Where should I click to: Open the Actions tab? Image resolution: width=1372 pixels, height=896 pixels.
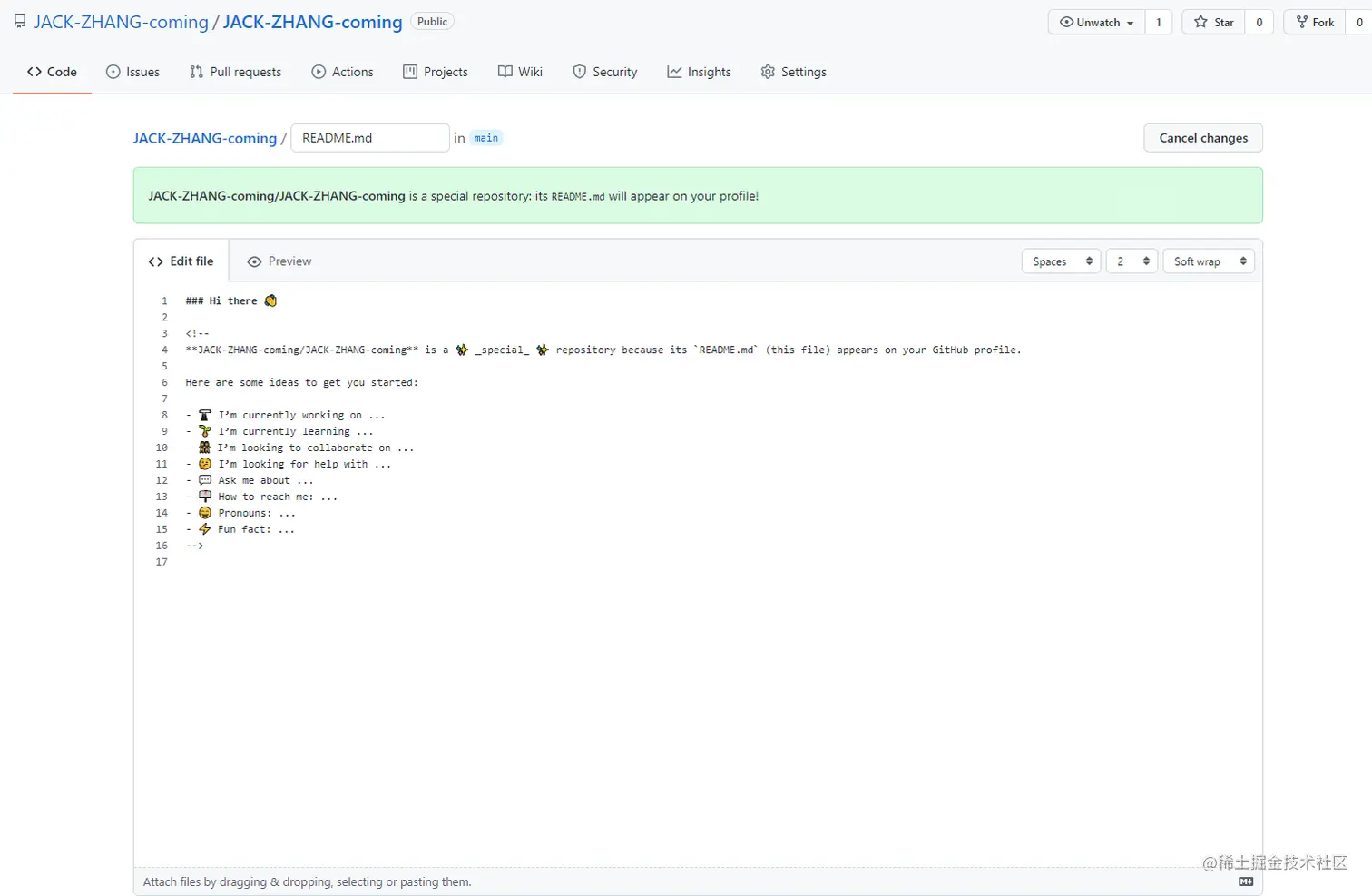point(342,72)
